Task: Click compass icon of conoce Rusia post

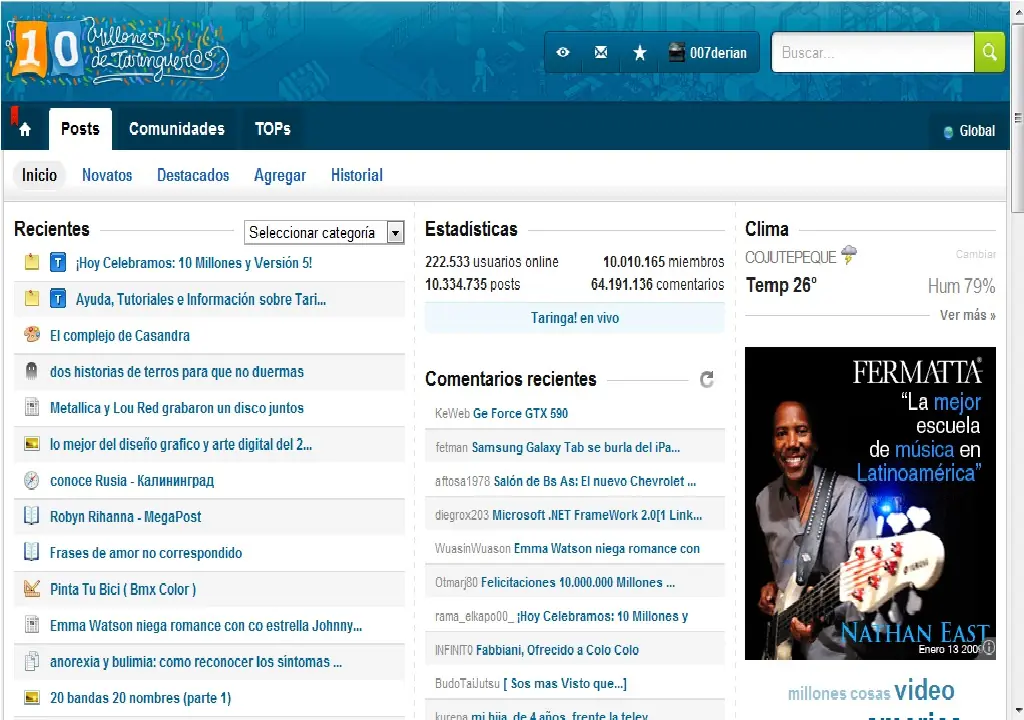Action: (x=31, y=480)
